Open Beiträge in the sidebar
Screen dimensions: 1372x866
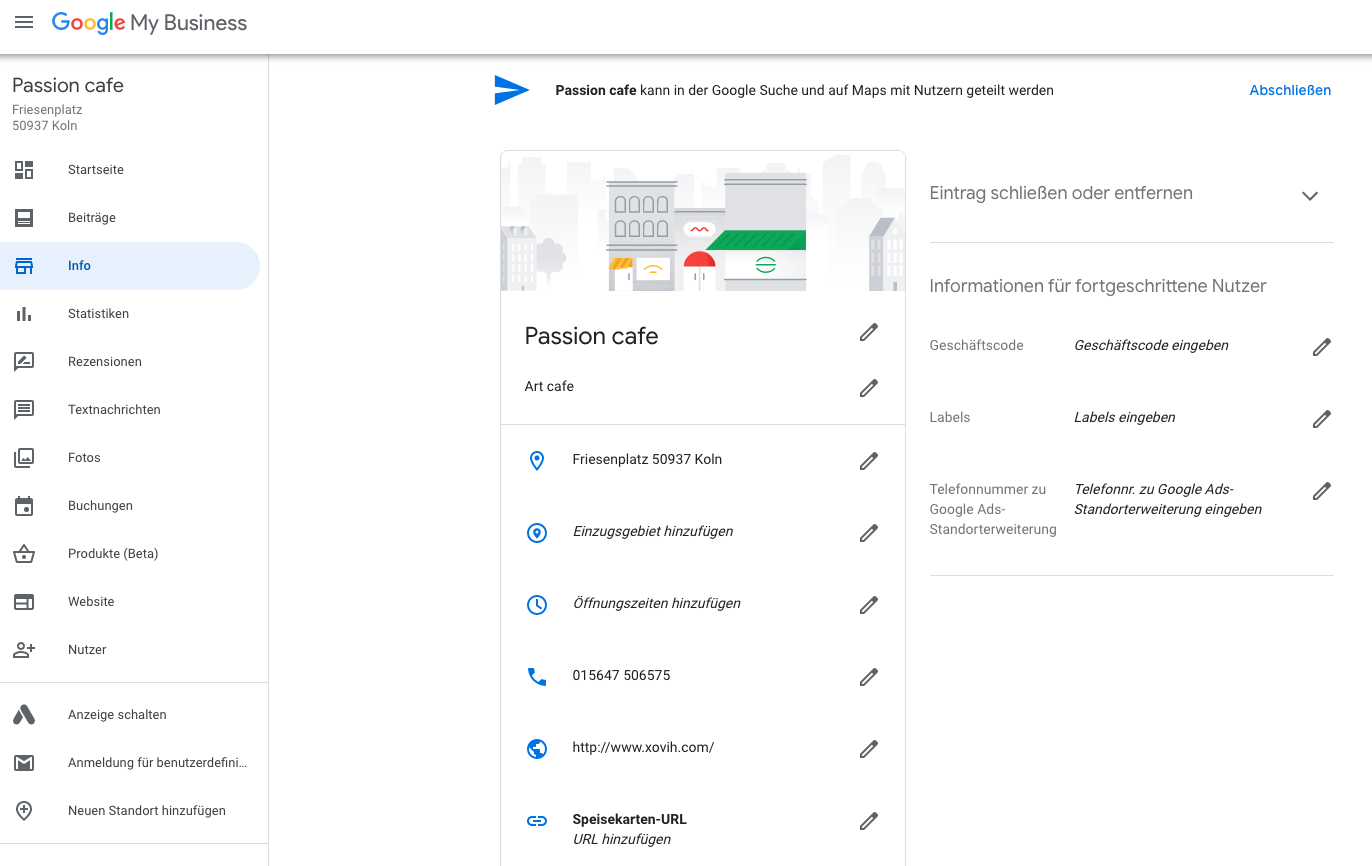pyautogui.click(x=130, y=218)
